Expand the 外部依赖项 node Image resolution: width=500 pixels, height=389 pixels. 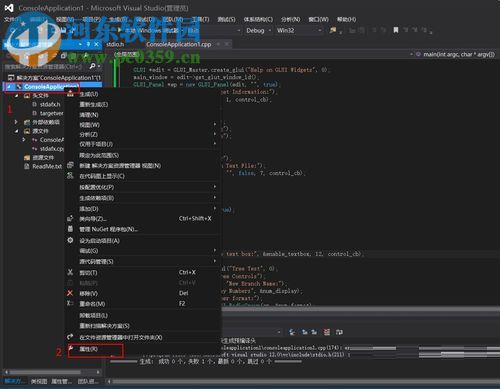[16, 122]
